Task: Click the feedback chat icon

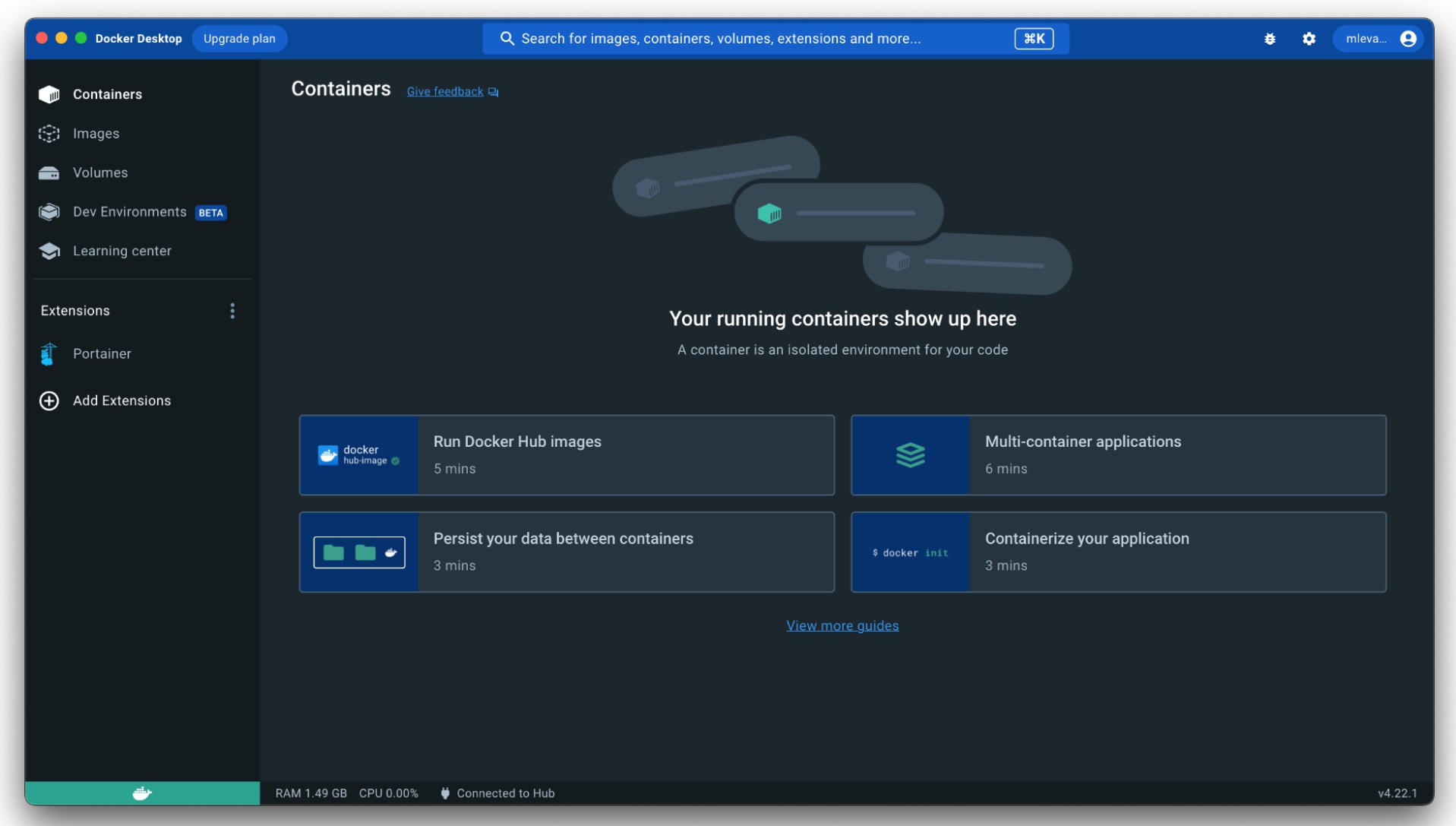Action: point(494,92)
